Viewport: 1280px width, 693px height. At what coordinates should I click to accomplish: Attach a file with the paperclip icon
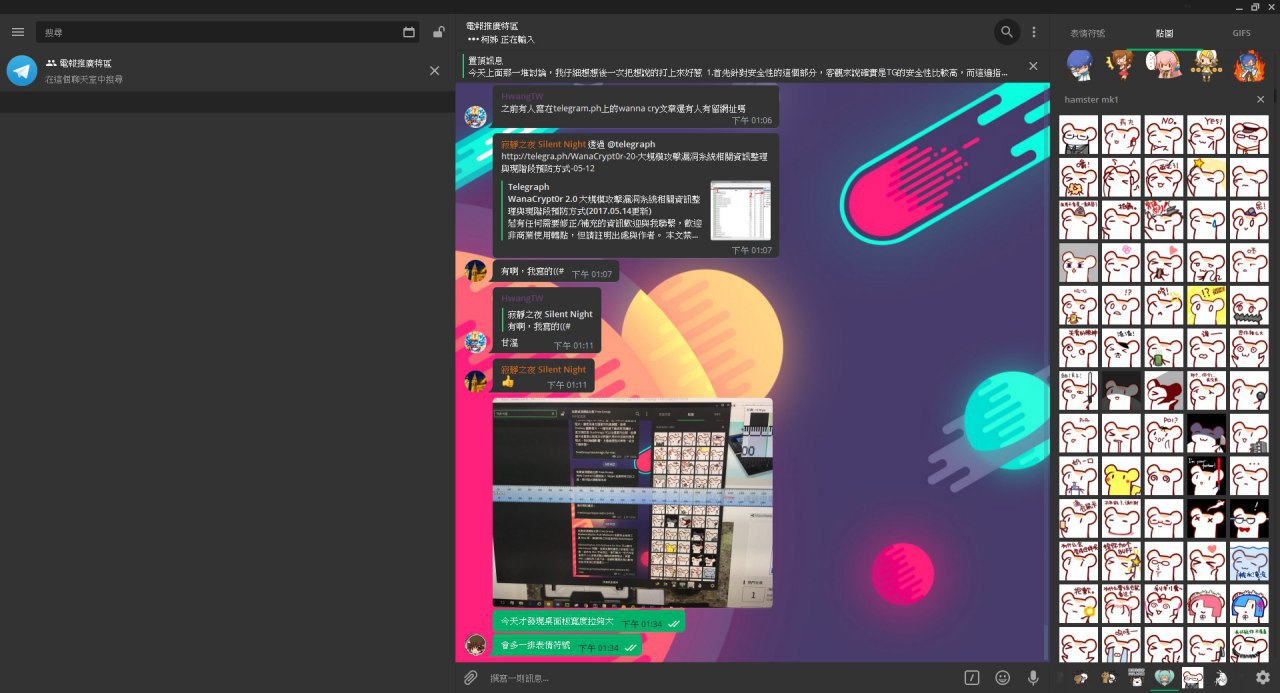(x=470, y=678)
